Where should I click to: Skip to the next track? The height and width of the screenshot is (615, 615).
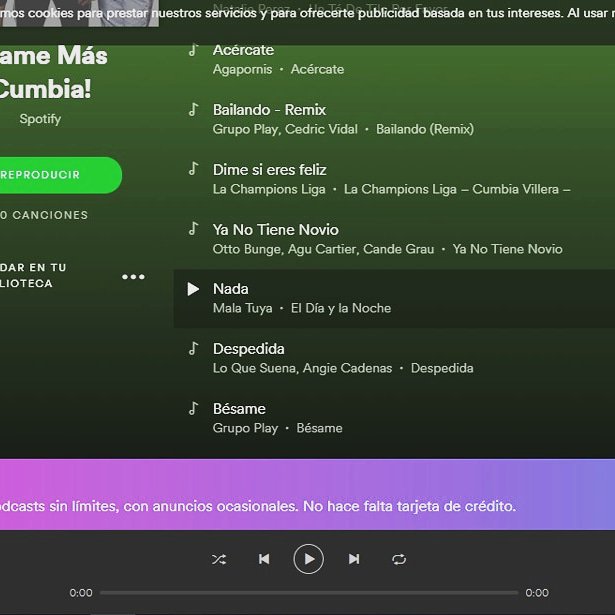(354, 559)
